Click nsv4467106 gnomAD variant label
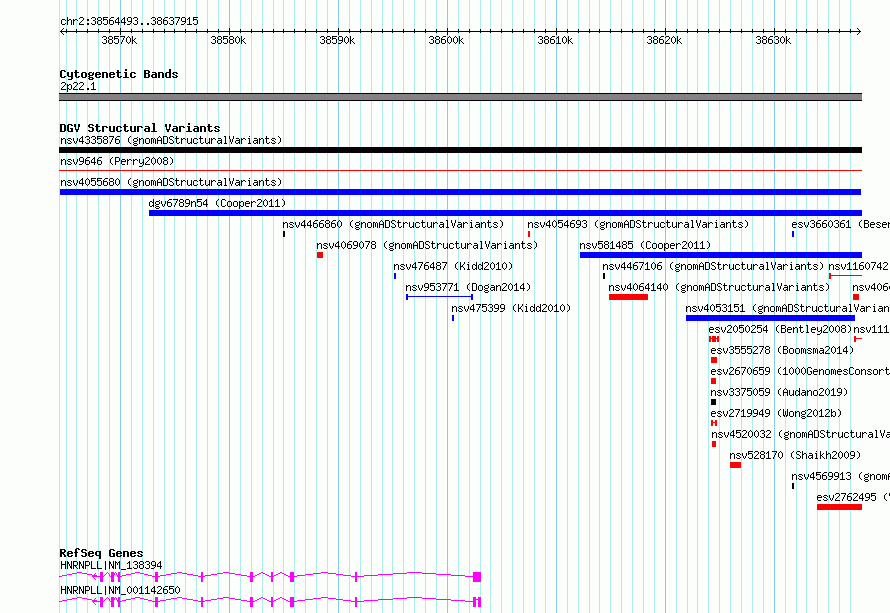Viewport: 890px width, 613px height. 713,266
